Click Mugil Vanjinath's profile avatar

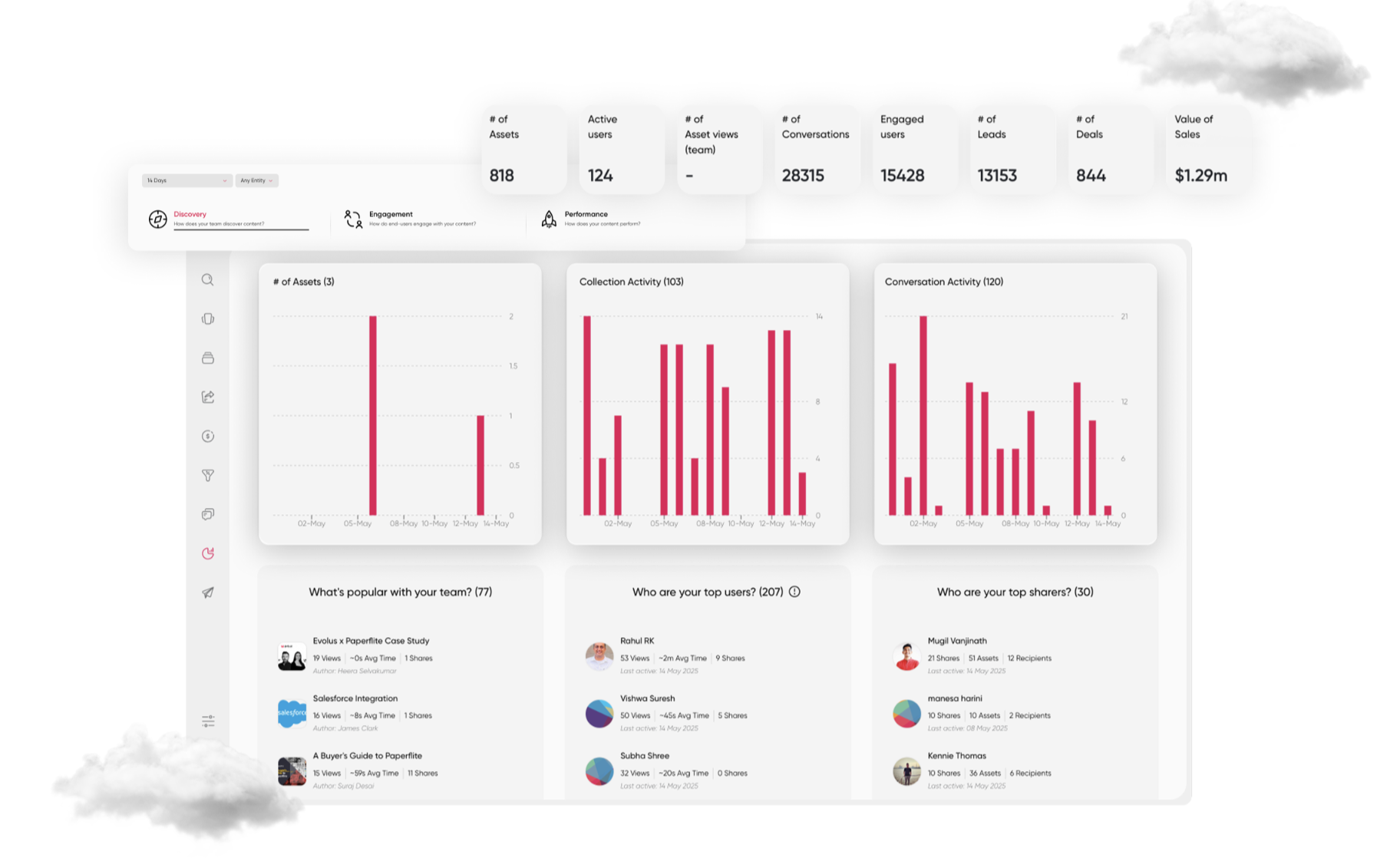[906, 655]
